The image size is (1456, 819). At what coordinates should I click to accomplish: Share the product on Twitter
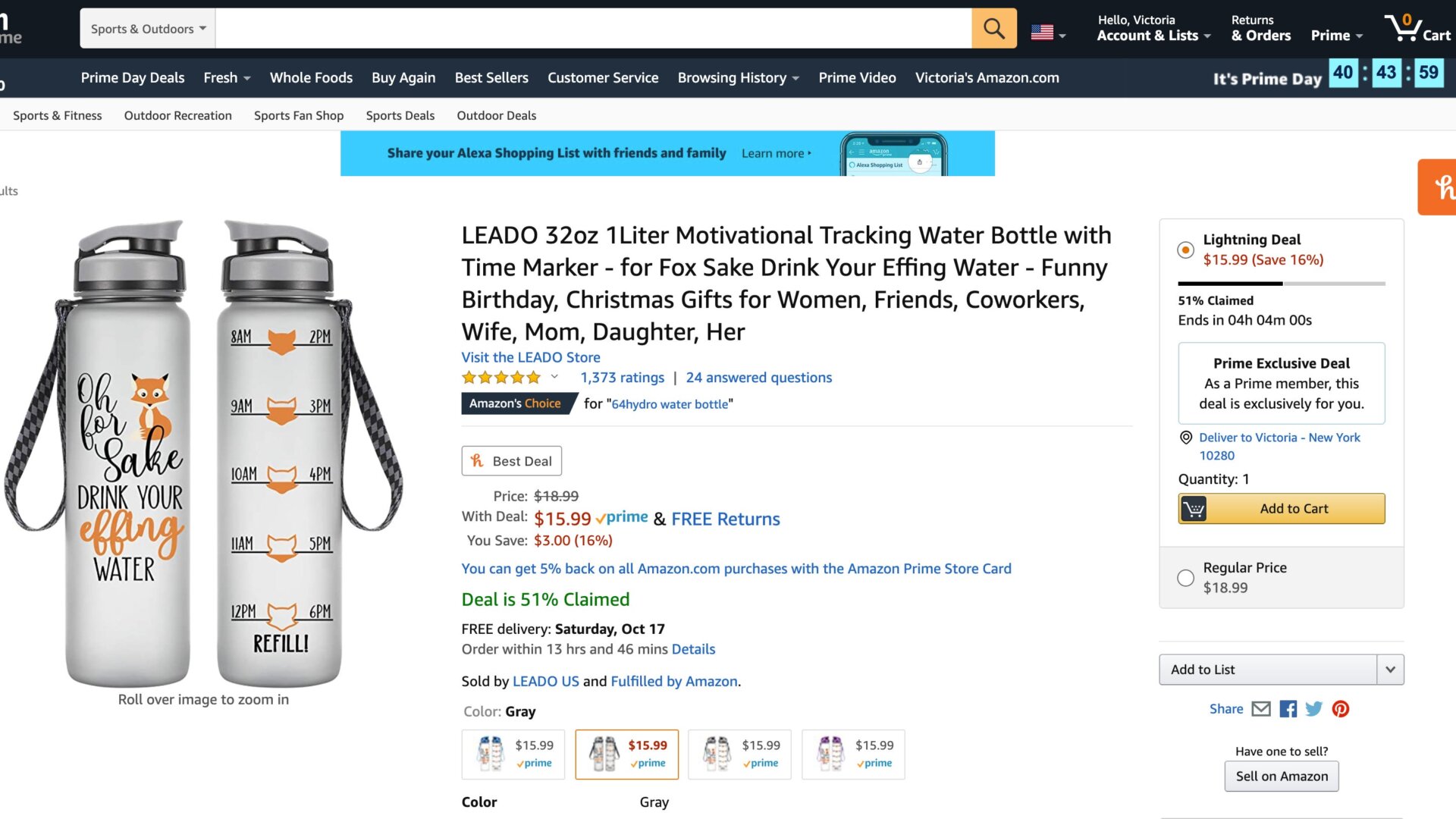[1313, 709]
